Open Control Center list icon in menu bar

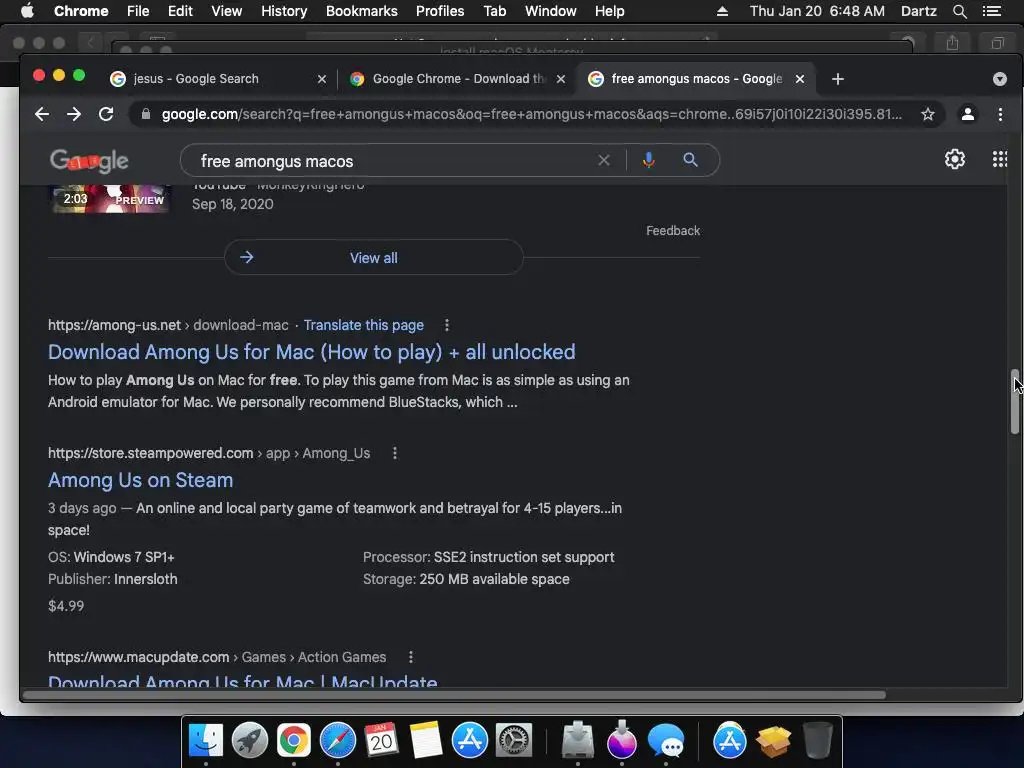[x=991, y=11]
